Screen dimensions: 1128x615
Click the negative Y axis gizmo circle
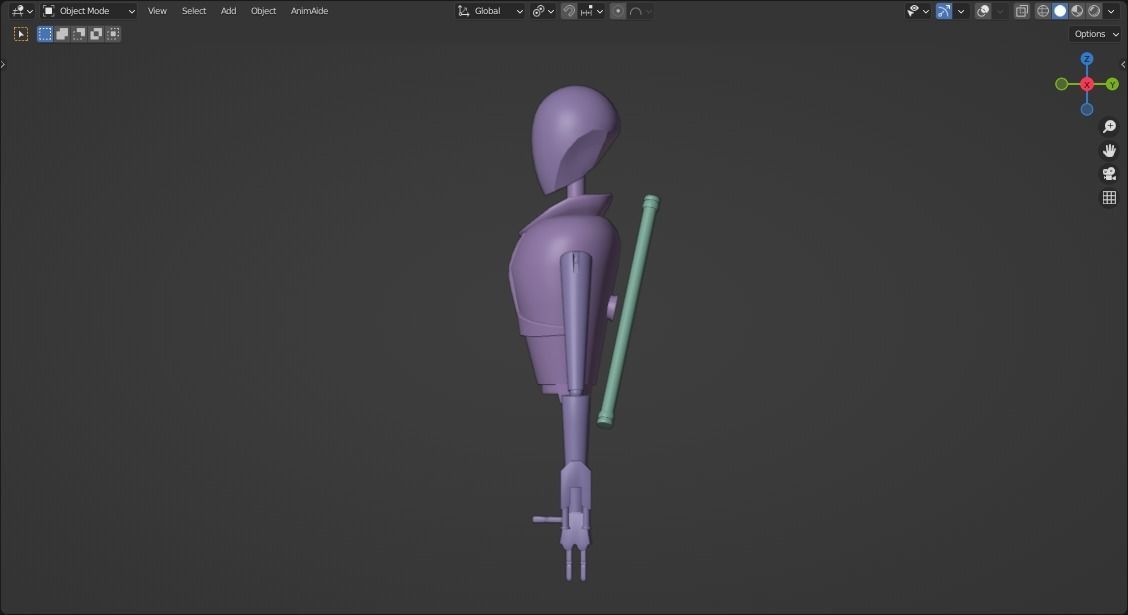(x=1061, y=84)
